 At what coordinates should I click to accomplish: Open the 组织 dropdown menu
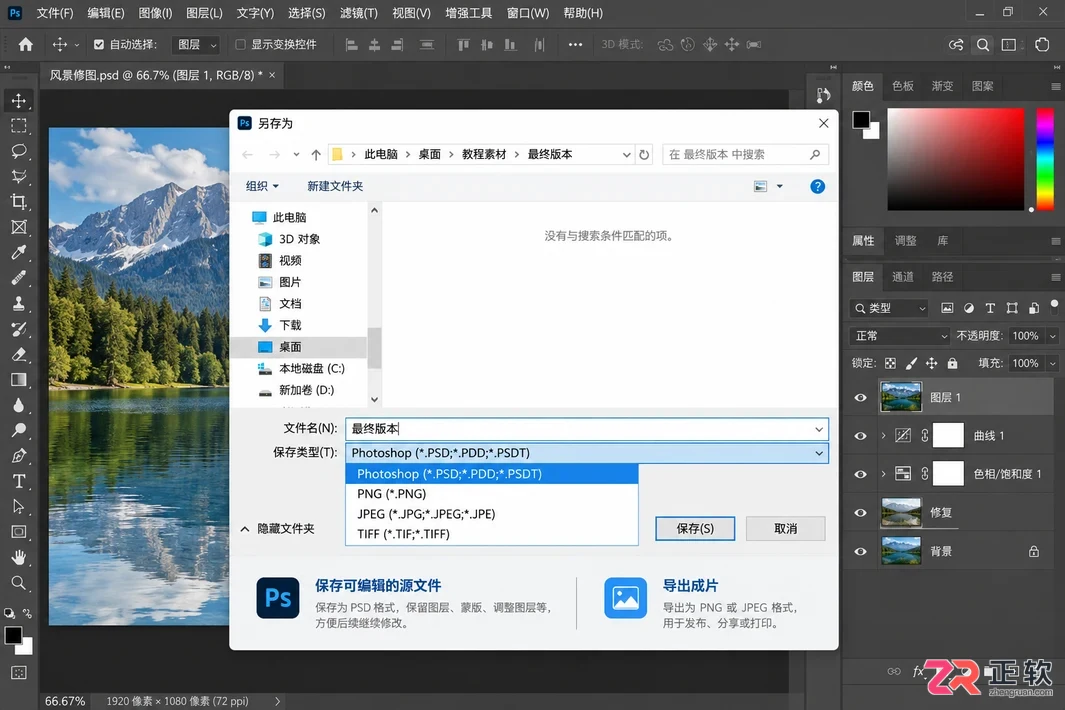coord(261,186)
